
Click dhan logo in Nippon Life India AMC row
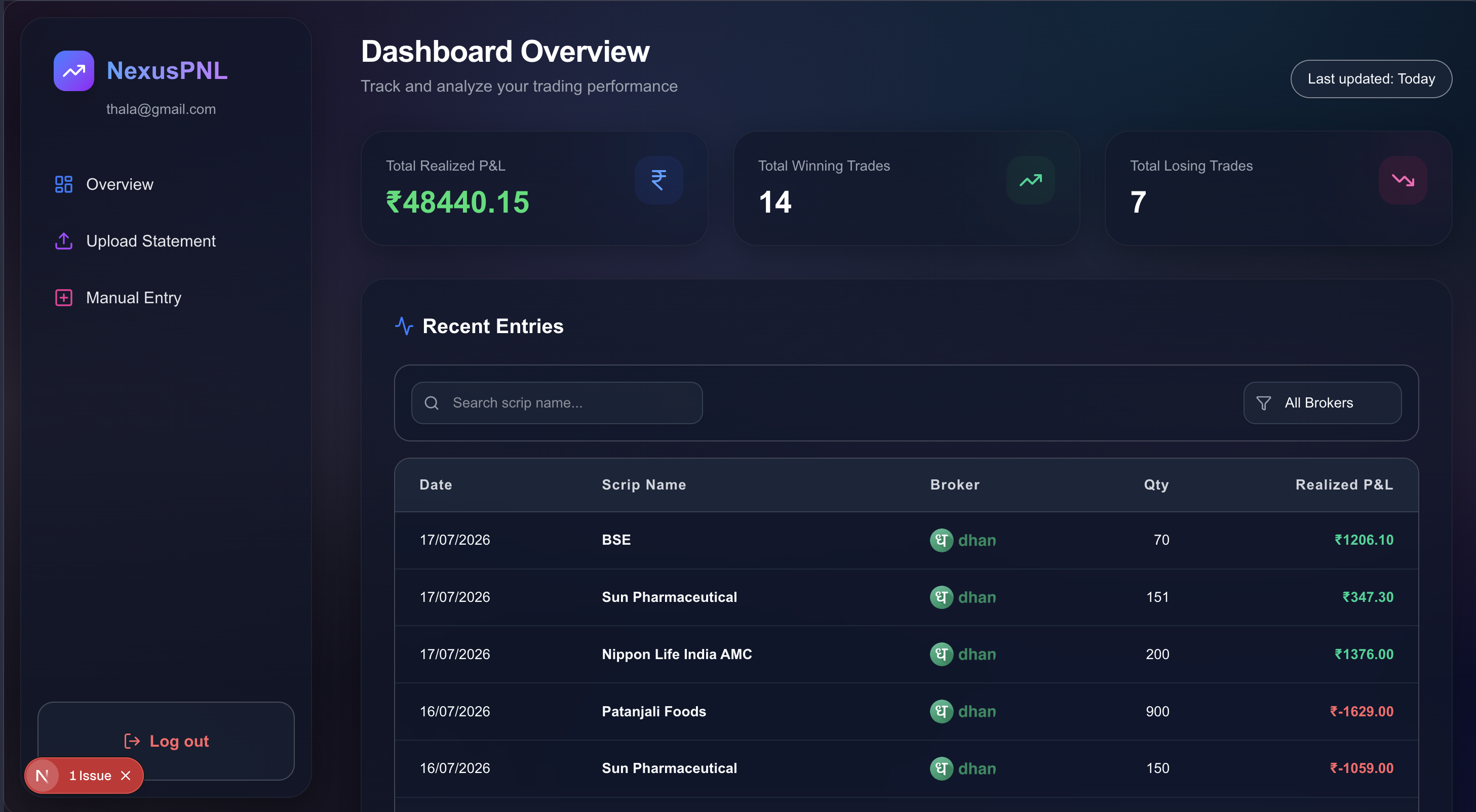tap(962, 655)
